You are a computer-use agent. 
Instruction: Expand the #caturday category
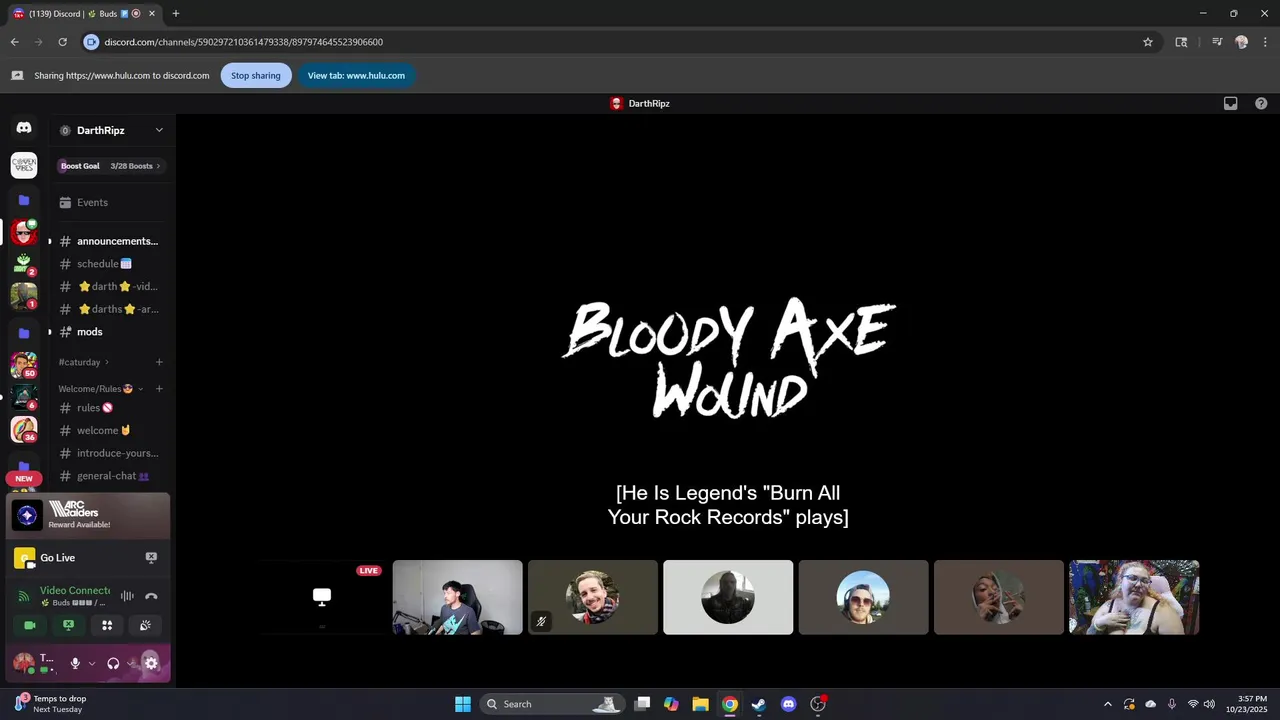84,362
